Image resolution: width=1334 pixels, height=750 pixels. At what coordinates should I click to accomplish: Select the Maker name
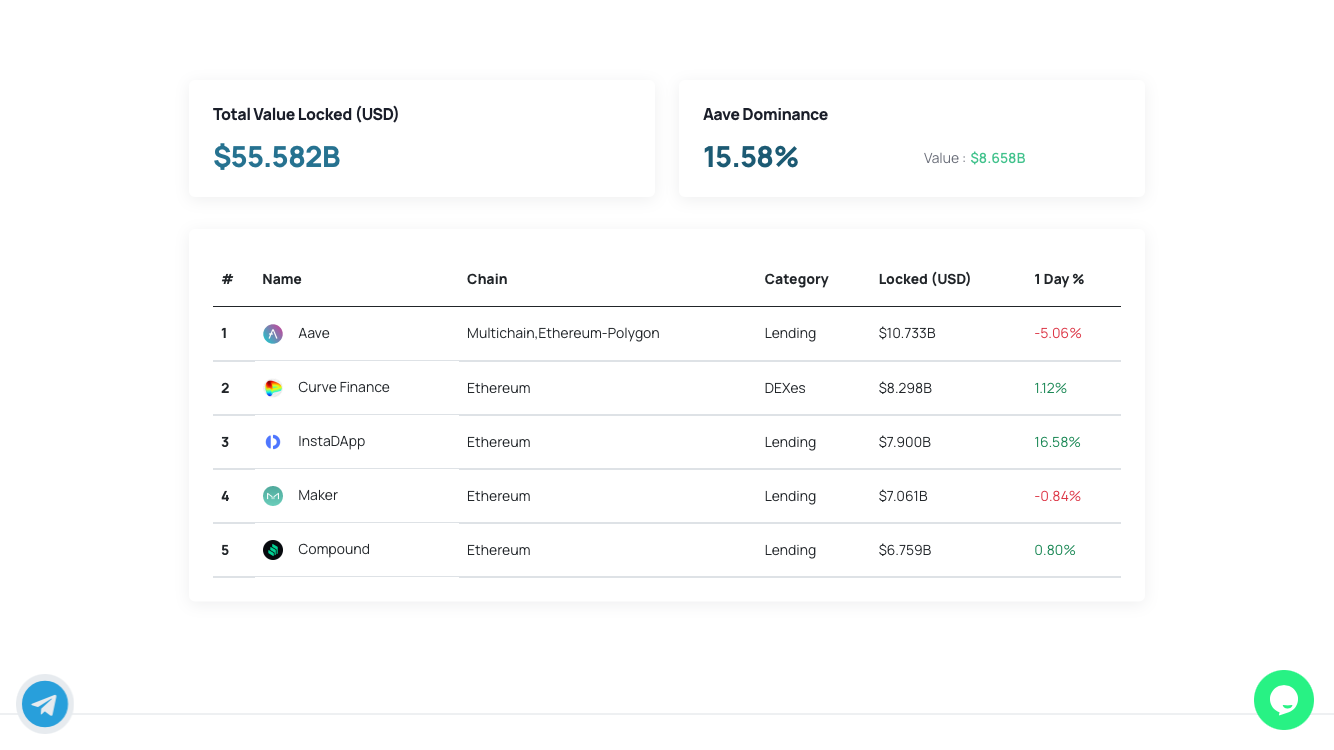318,495
